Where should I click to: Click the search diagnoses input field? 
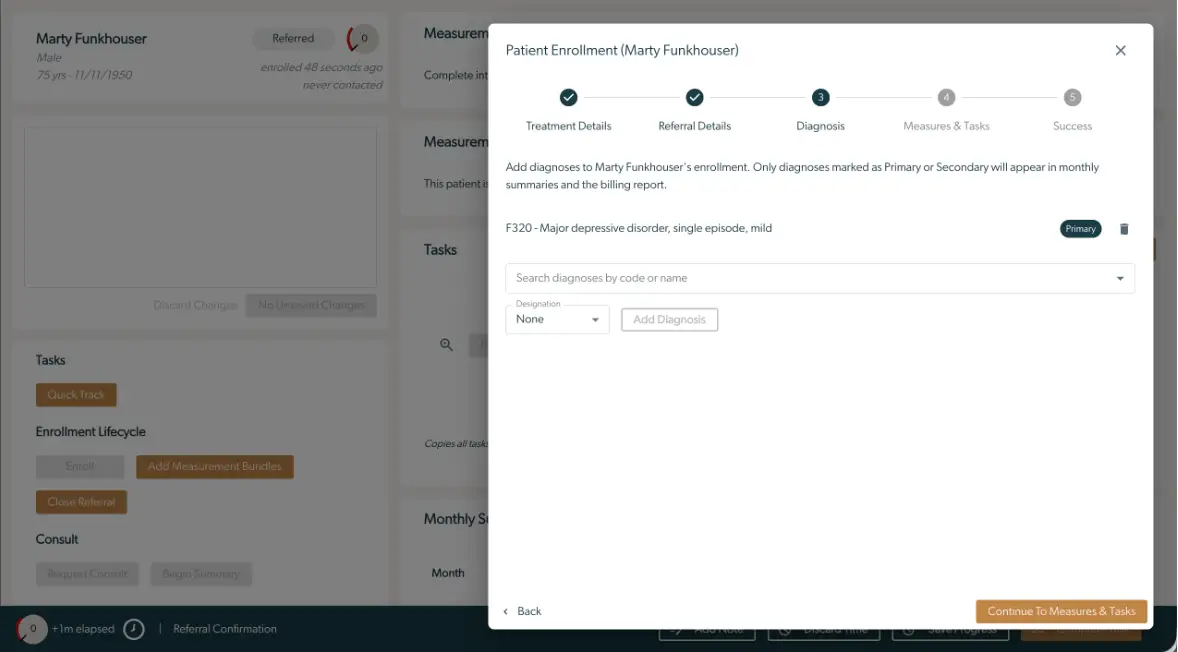[x=750, y=278]
